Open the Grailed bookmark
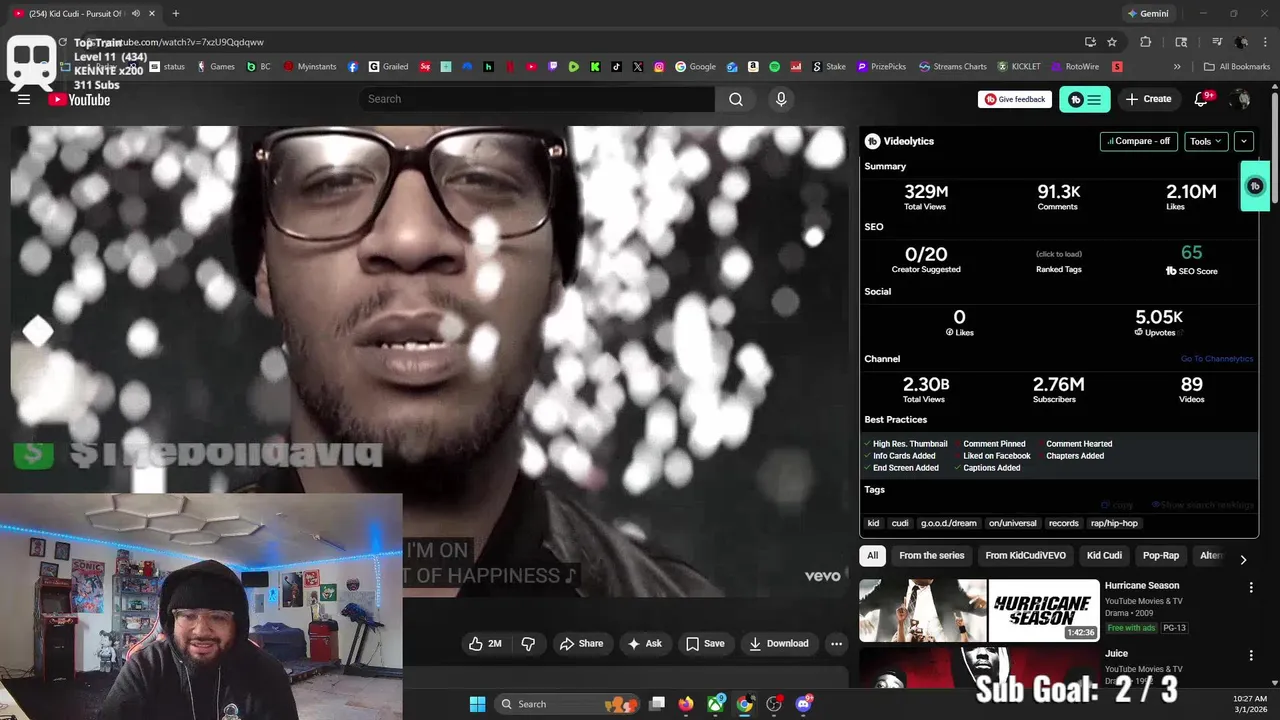The image size is (1280, 720). point(389,67)
